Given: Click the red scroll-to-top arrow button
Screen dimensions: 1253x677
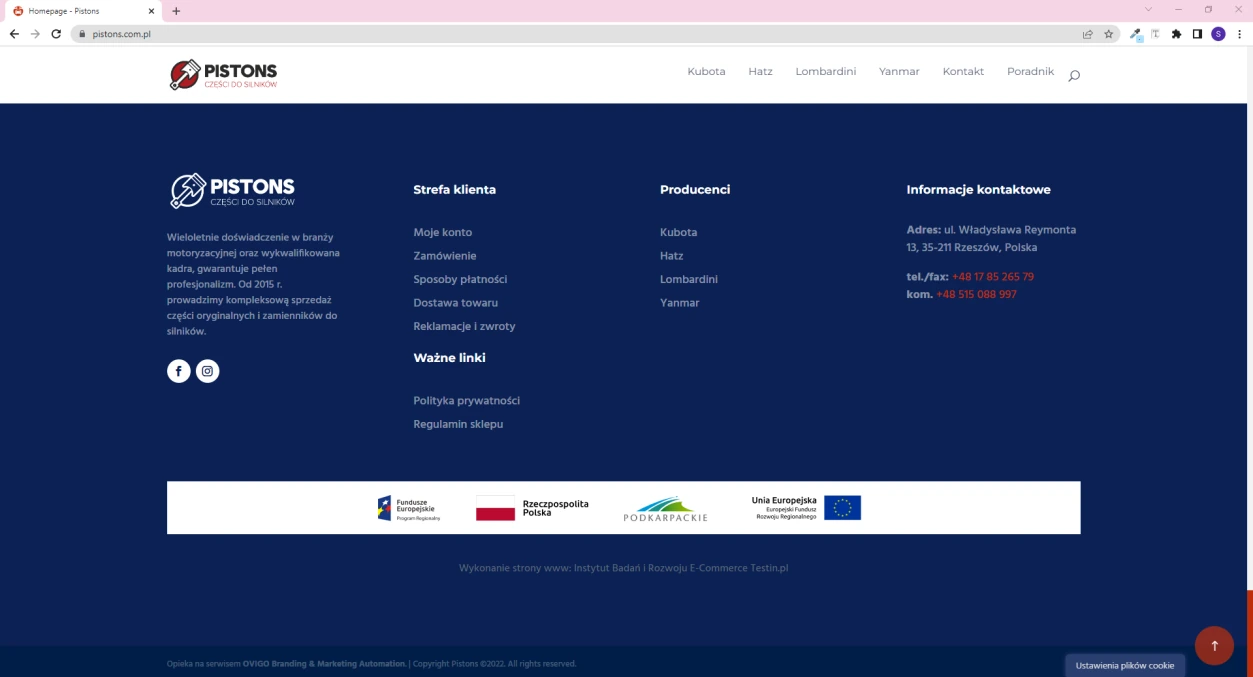Looking at the screenshot, I should (1214, 645).
